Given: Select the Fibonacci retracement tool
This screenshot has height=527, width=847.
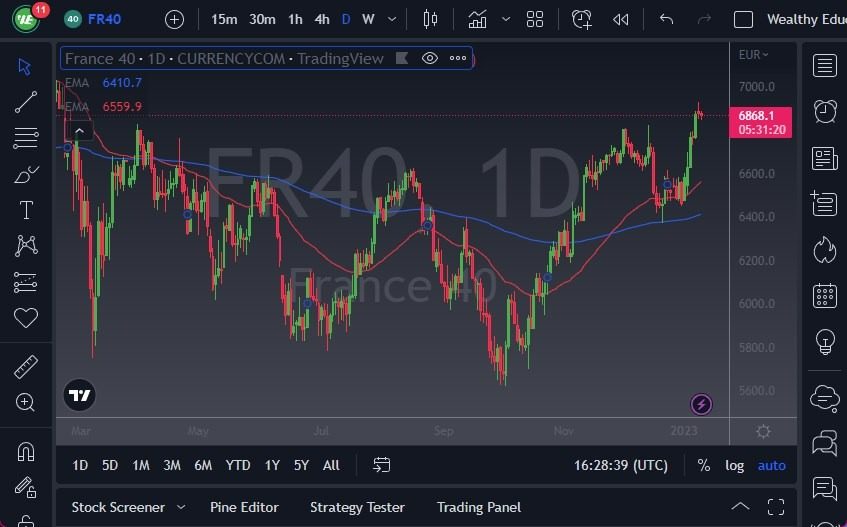Looking at the screenshot, I should 25,138.
